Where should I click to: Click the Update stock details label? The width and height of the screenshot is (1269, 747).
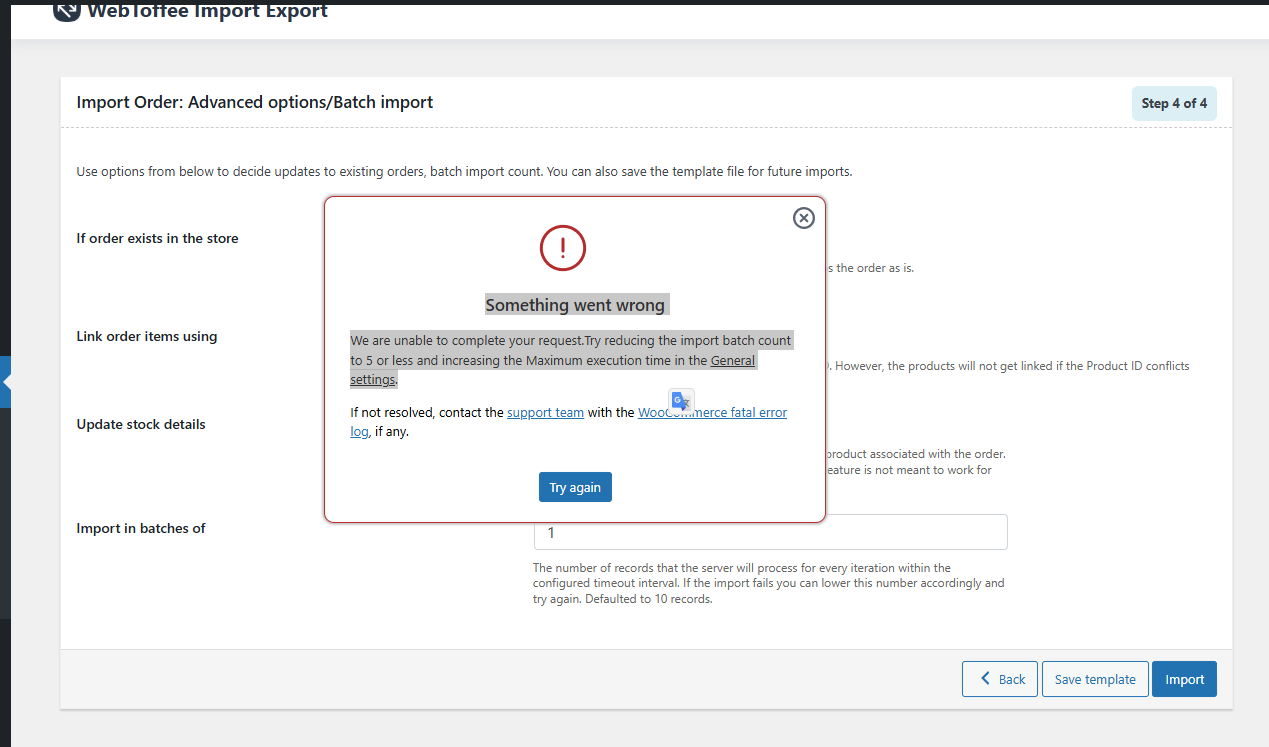coord(141,424)
